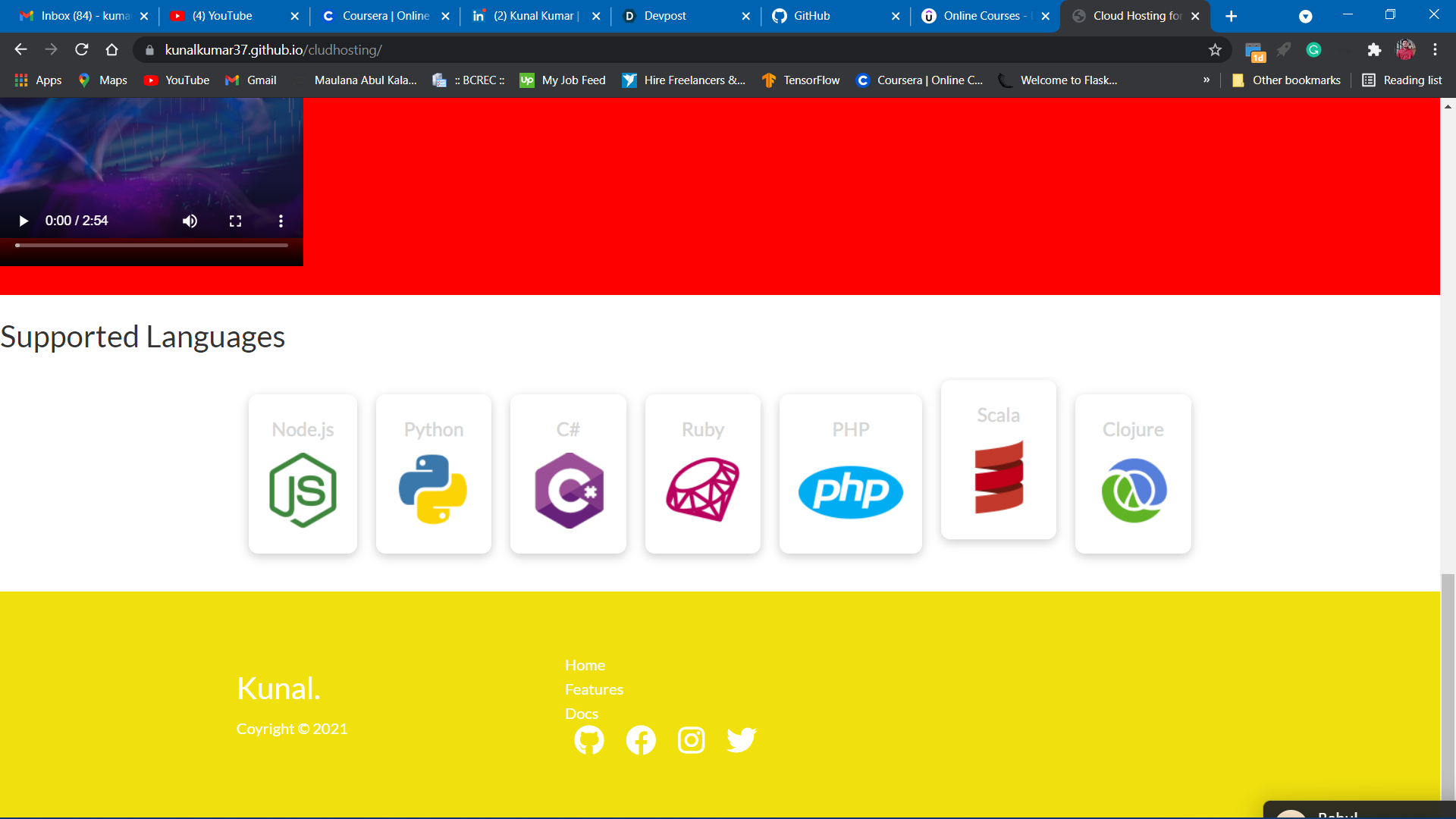Bookmark this page with star icon
The image size is (1456, 819).
[x=1215, y=50]
